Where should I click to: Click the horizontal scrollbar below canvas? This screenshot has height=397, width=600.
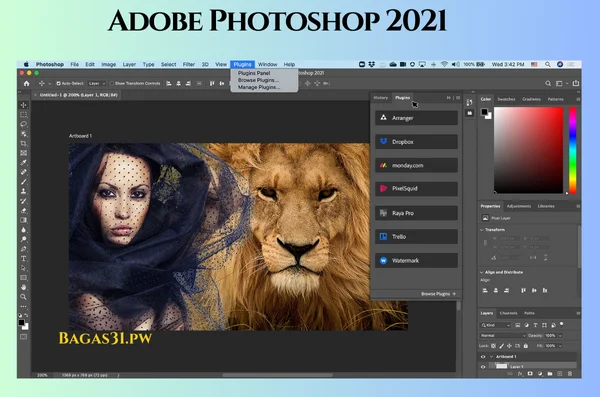pos(277,375)
